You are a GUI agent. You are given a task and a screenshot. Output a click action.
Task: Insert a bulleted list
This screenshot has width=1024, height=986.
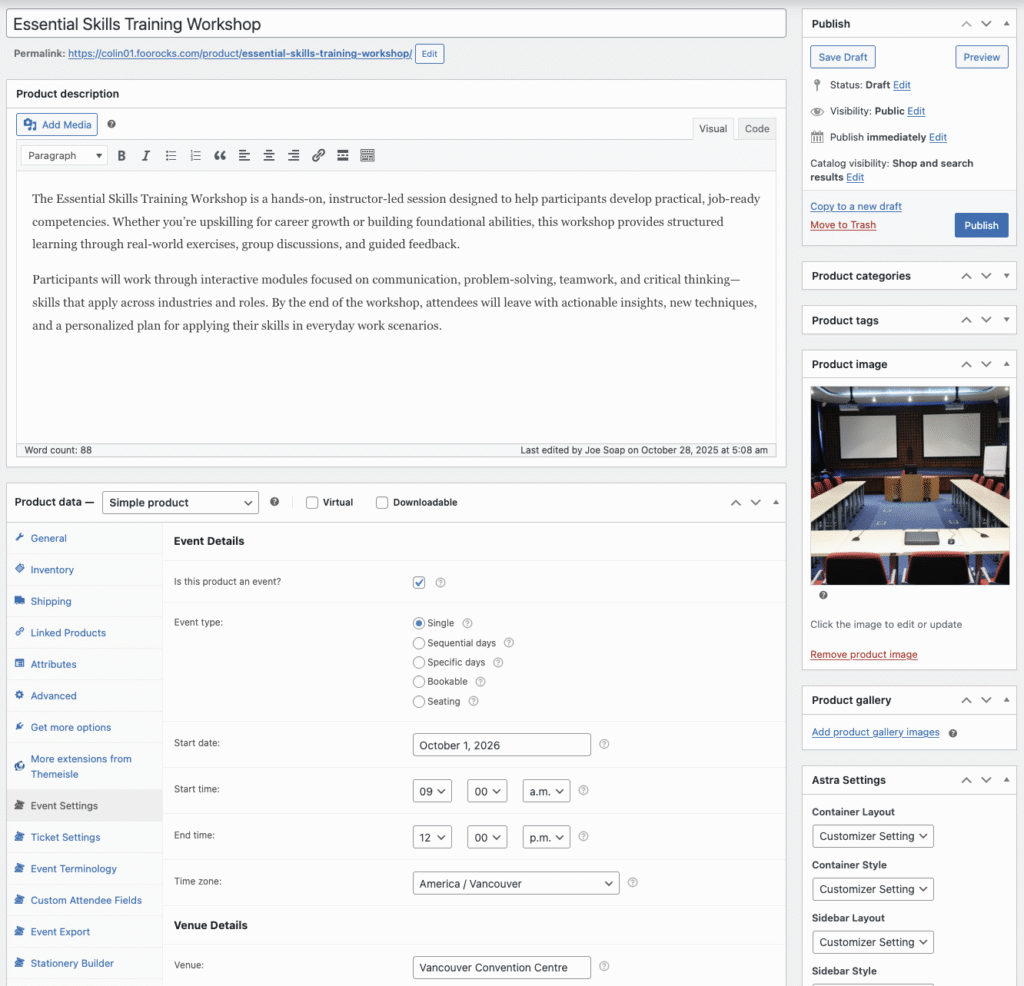[170, 155]
